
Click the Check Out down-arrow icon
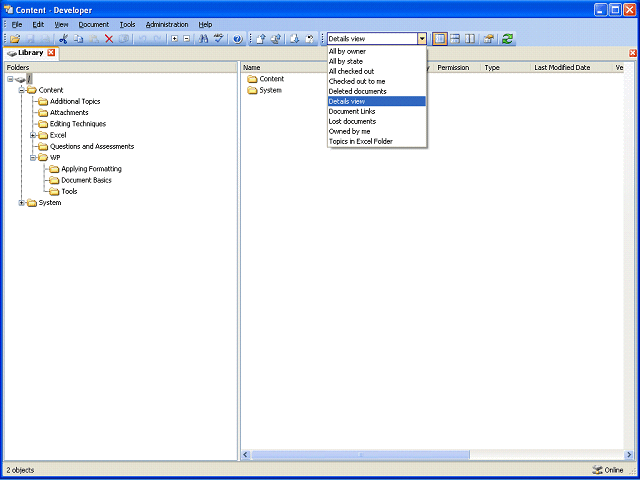tap(295, 39)
